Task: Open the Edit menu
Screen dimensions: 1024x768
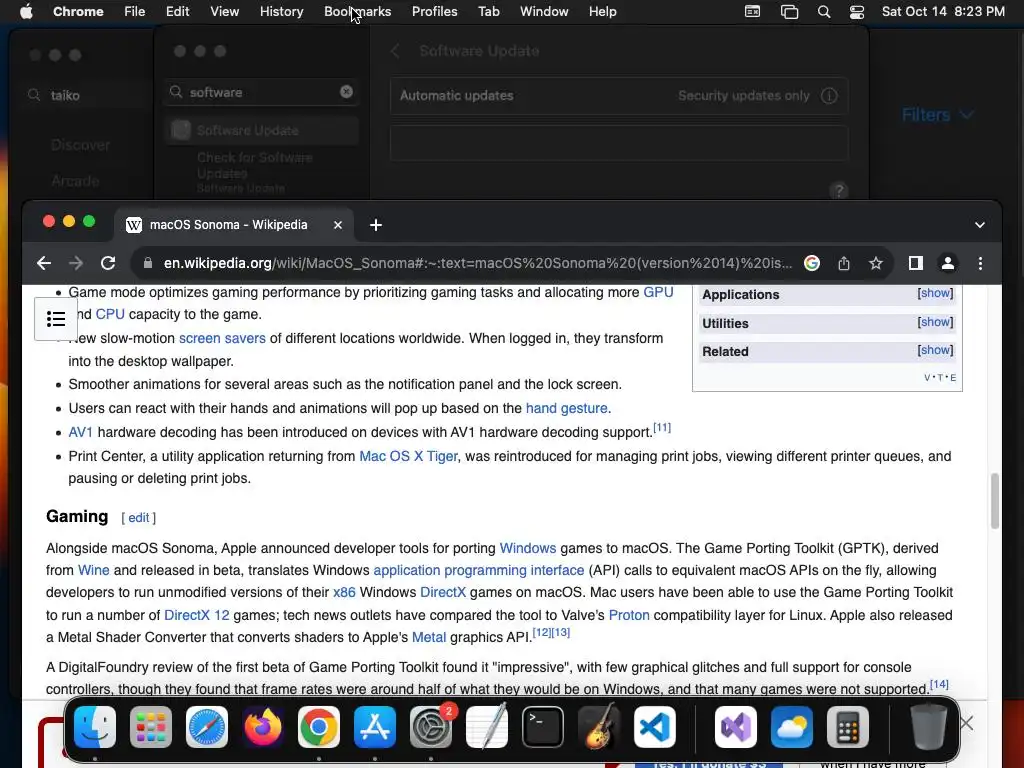Action: (x=177, y=12)
